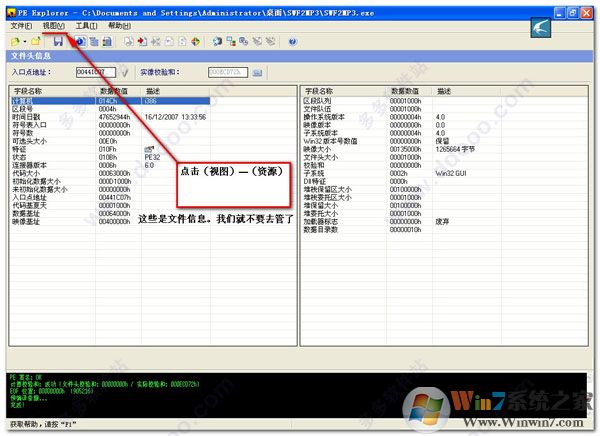Select the 映像大小 row

[x=401, y=149]
